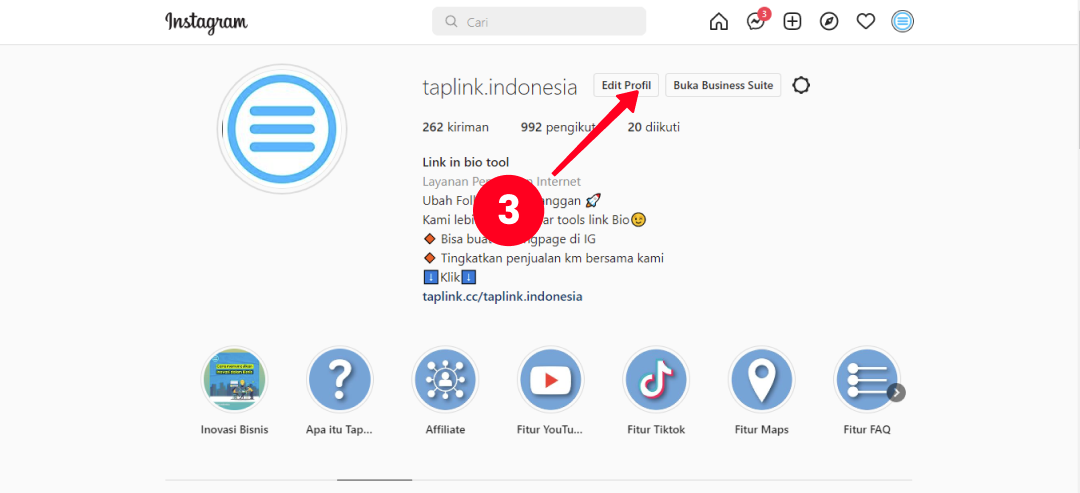Create a new post with plus icon
This screenshot has height=493, width=1080.
pyautogui.click(x=793, y=22)
